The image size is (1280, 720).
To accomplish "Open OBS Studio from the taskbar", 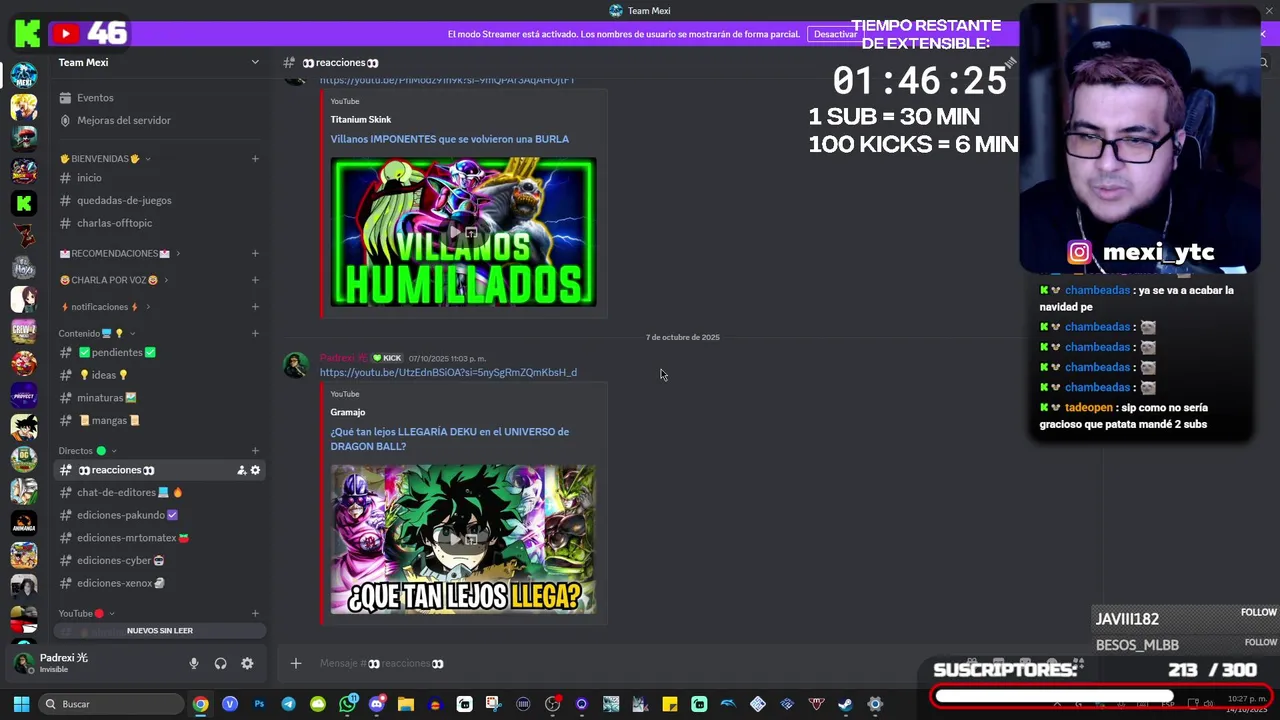I will (552, 704).
